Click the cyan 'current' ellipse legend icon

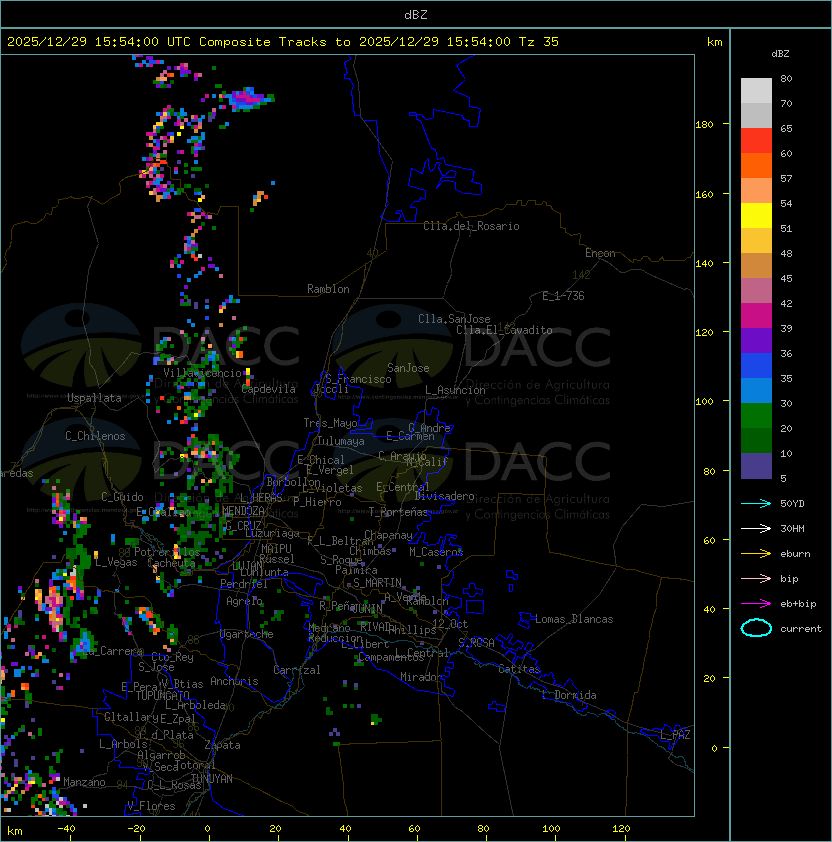coord(756,628)
